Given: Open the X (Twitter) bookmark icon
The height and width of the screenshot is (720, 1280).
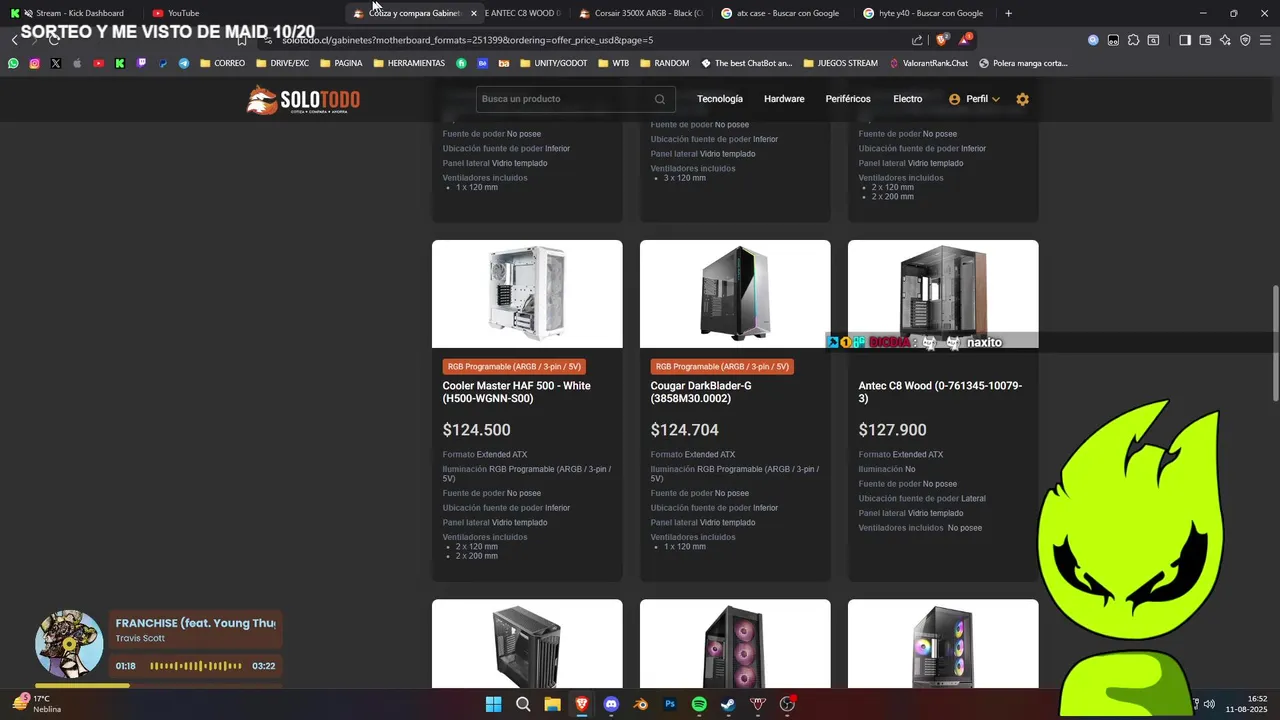Looking at the screenshot, I should [x=55, y=63].
